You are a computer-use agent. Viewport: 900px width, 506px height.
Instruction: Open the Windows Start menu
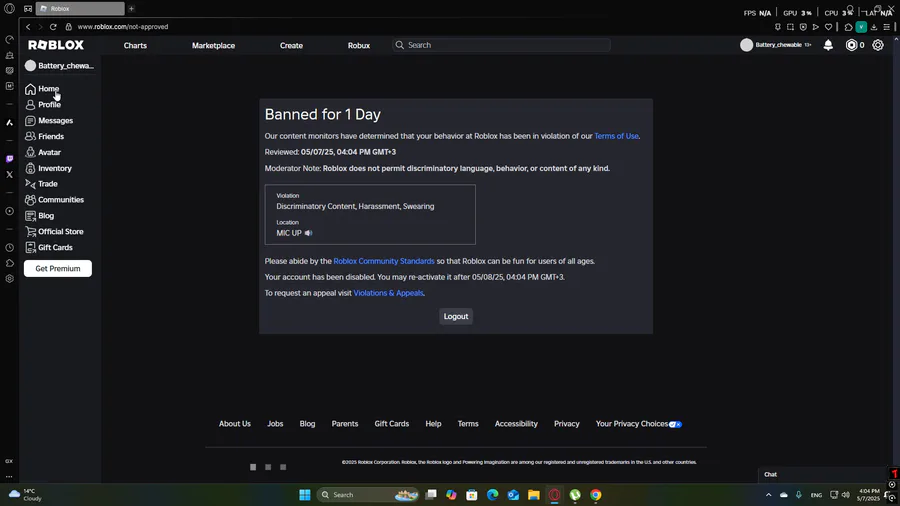pos(305,495)
